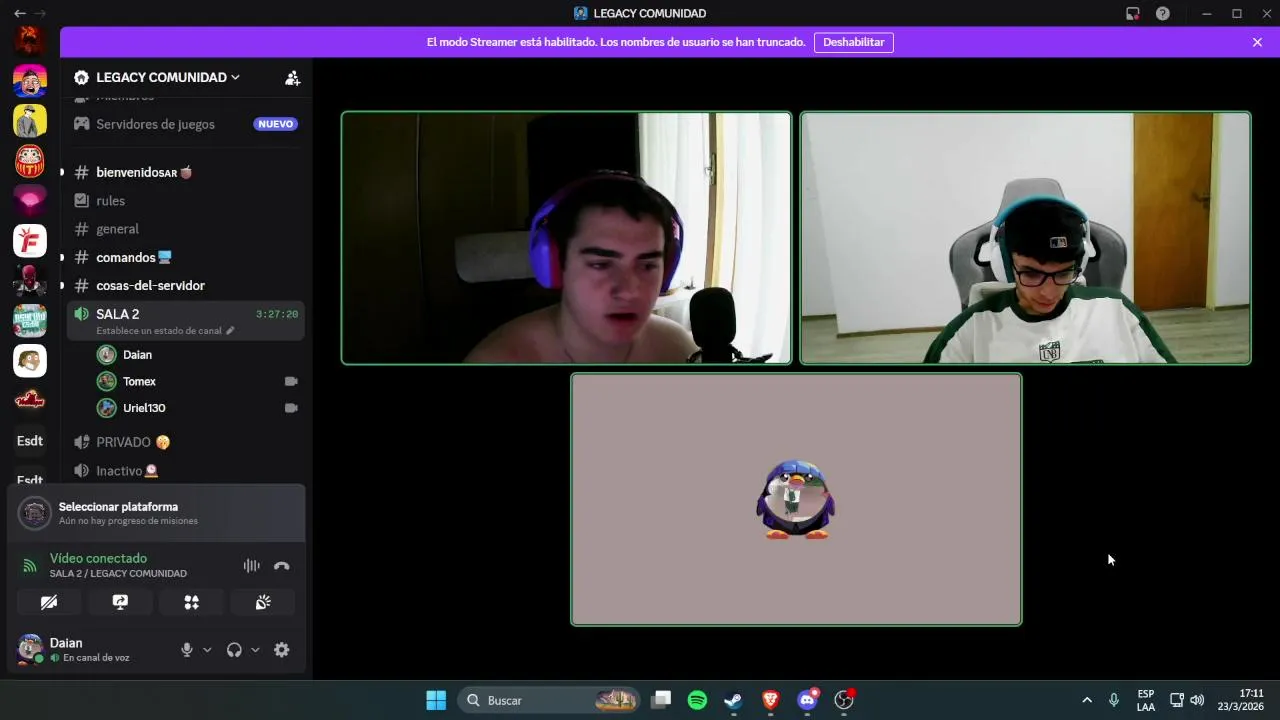Open user settings gear
Viewport: 1280px width, 720px height.
click(x=282, y=650)
